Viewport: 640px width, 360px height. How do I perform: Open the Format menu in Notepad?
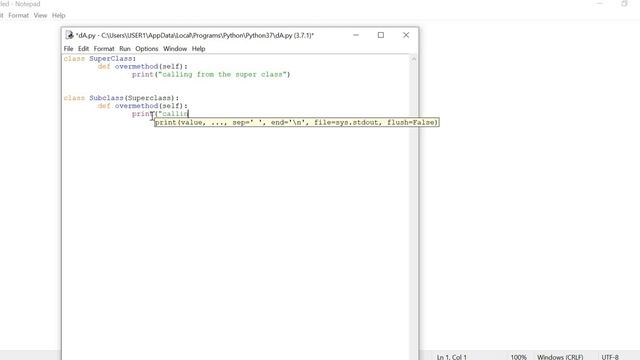pos(18,16)
